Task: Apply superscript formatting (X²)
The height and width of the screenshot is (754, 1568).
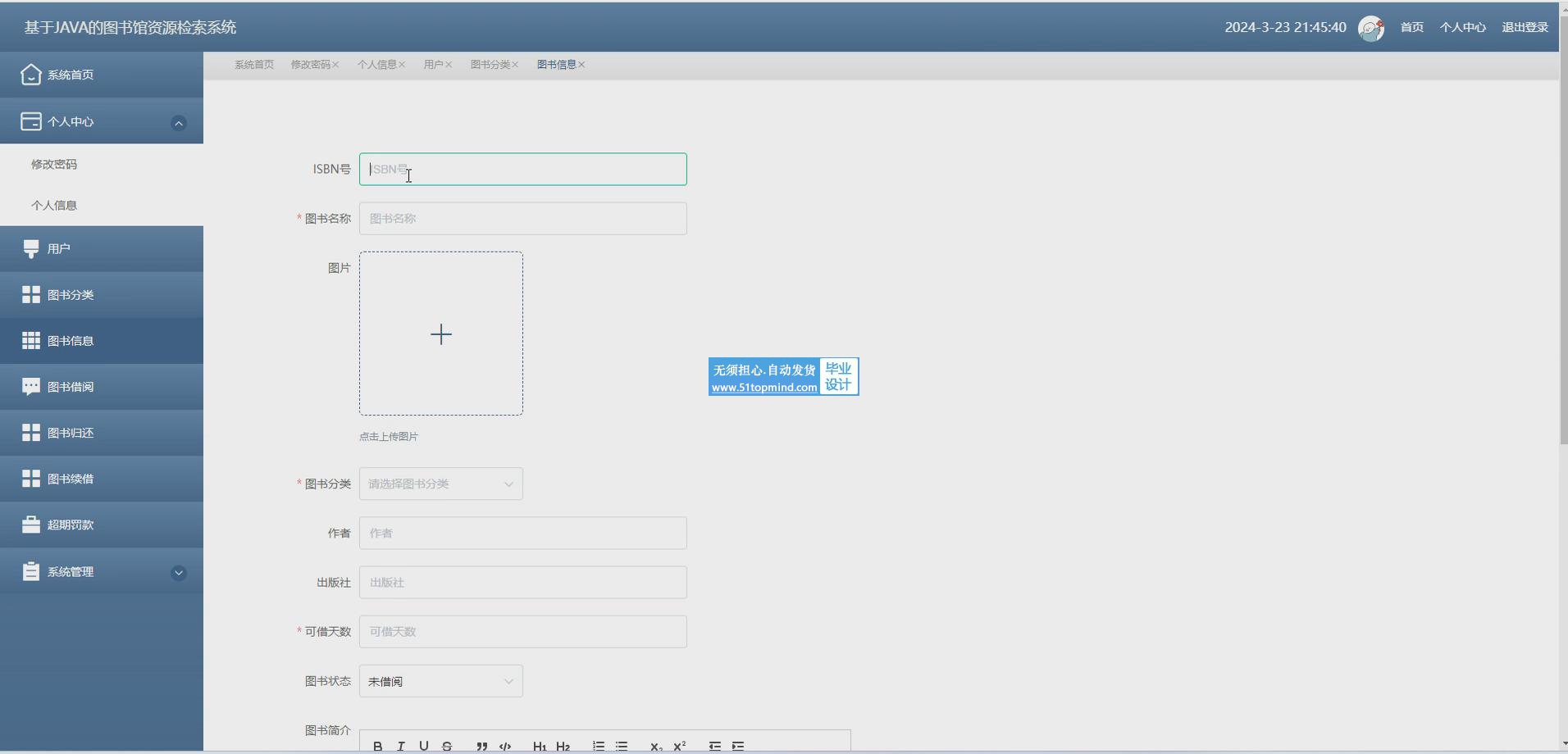Action: coord(680,746)
